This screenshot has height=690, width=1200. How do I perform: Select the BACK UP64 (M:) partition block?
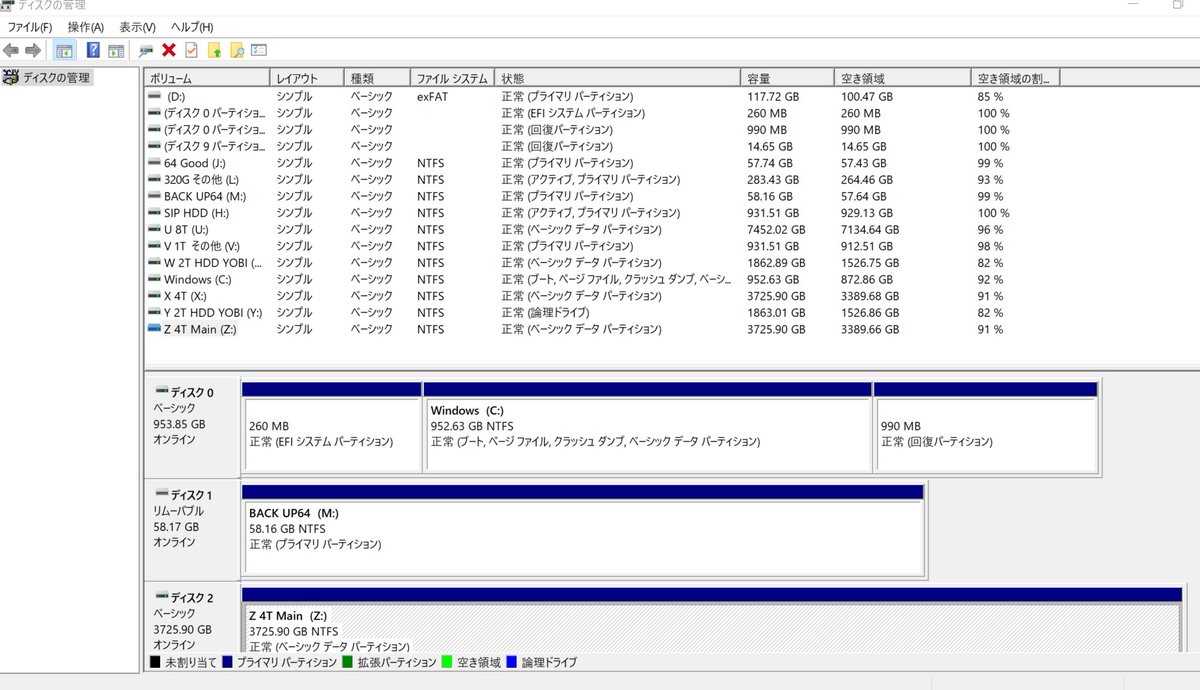tap(582, 537)
